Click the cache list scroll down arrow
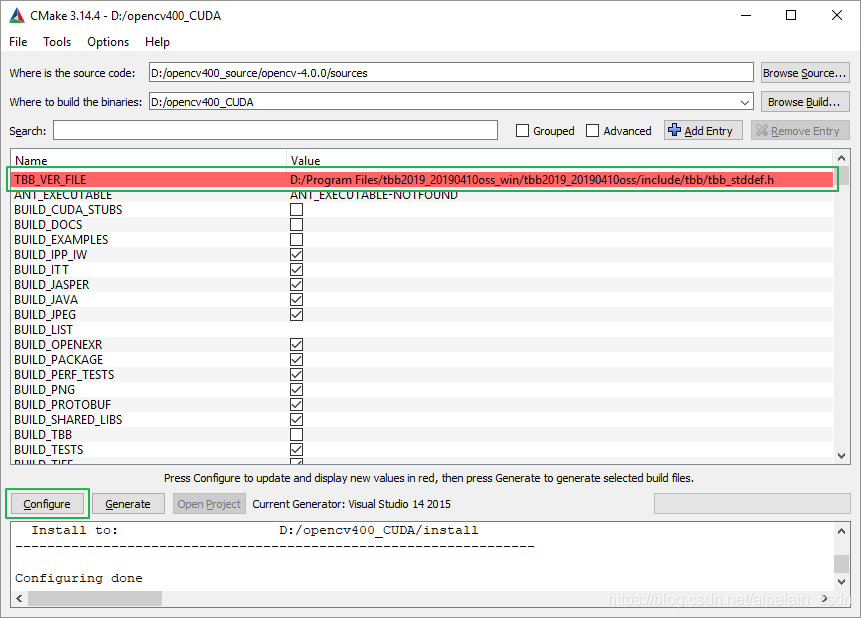Viewport: 861px width, 618px height. tap(842, 455)
